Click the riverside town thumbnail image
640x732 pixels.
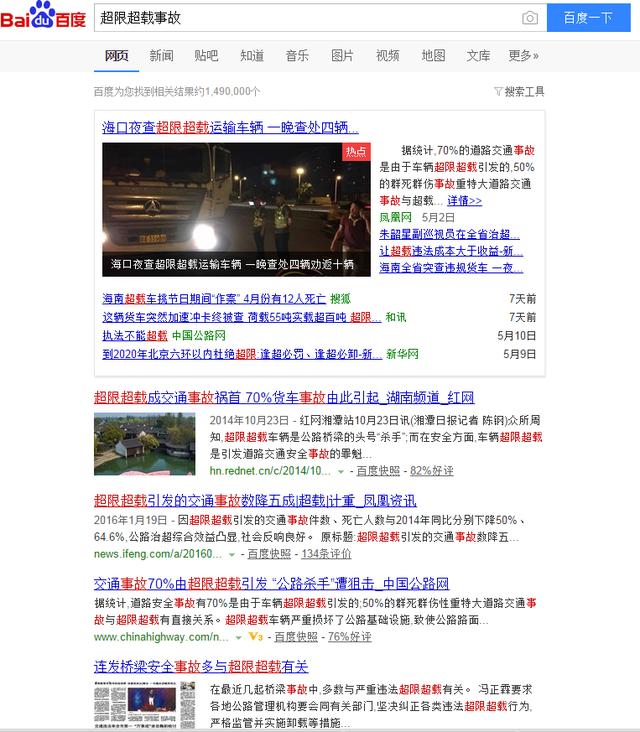click(x=145, y=444)
